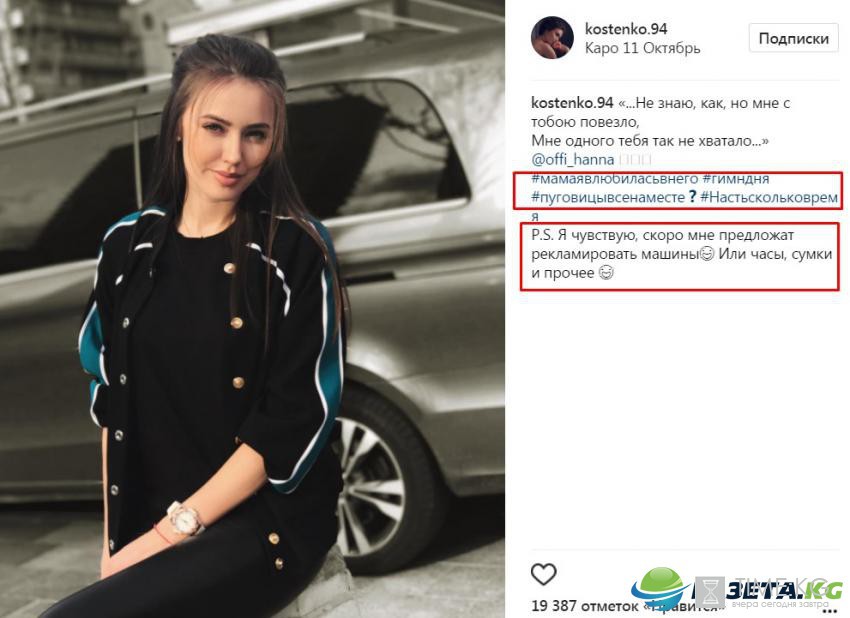Click the heart like icon

click(x=543, y=574)
